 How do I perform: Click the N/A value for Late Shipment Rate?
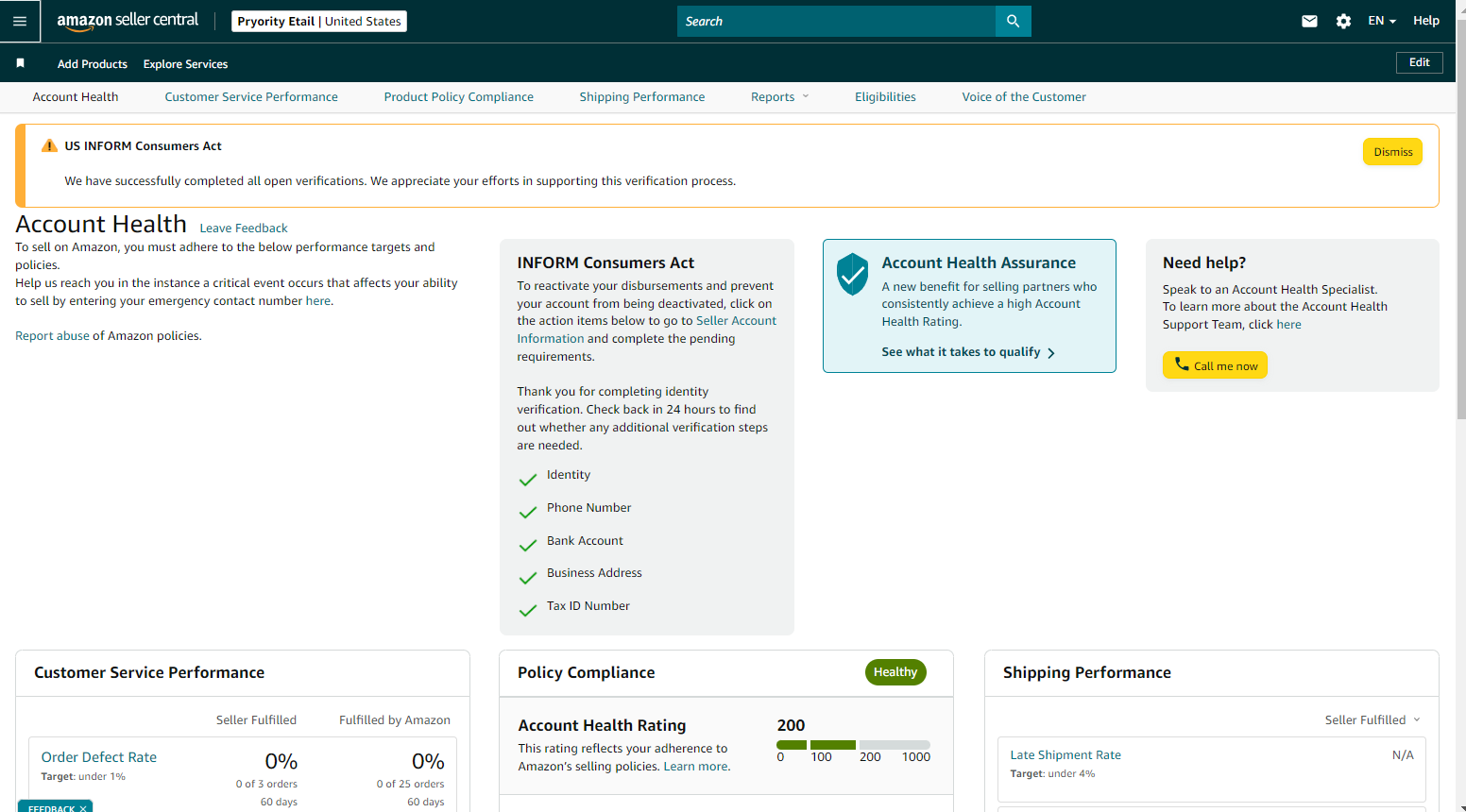point(1403,755)
